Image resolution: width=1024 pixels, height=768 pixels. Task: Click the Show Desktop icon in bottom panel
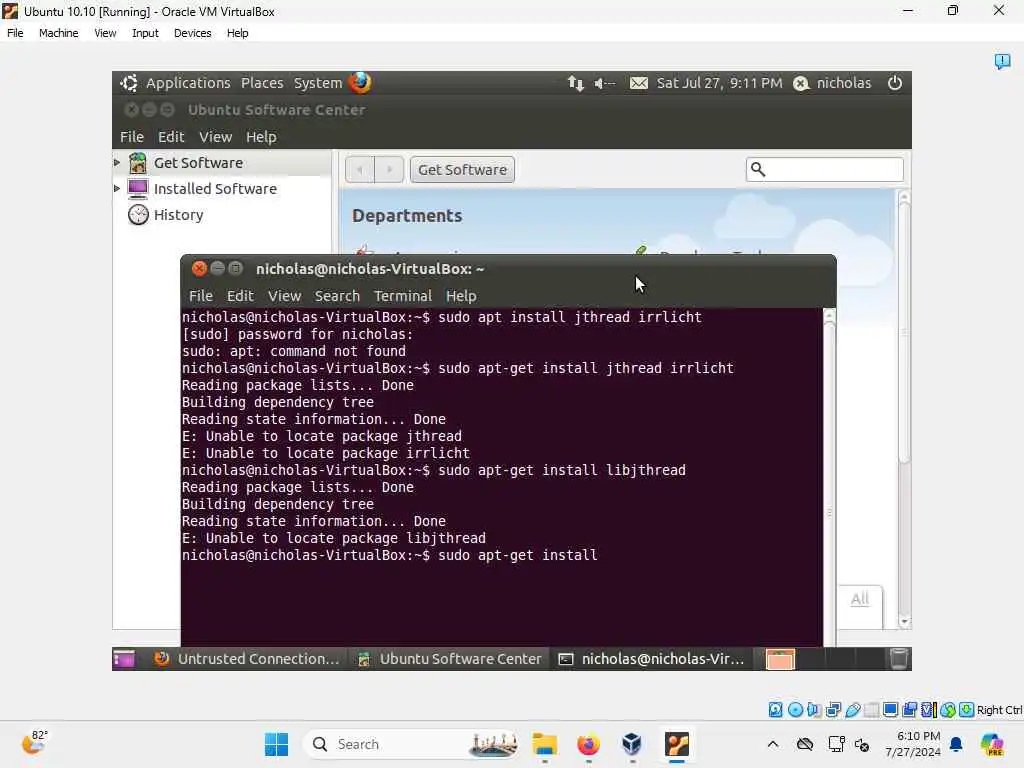[x=124, y=659]
